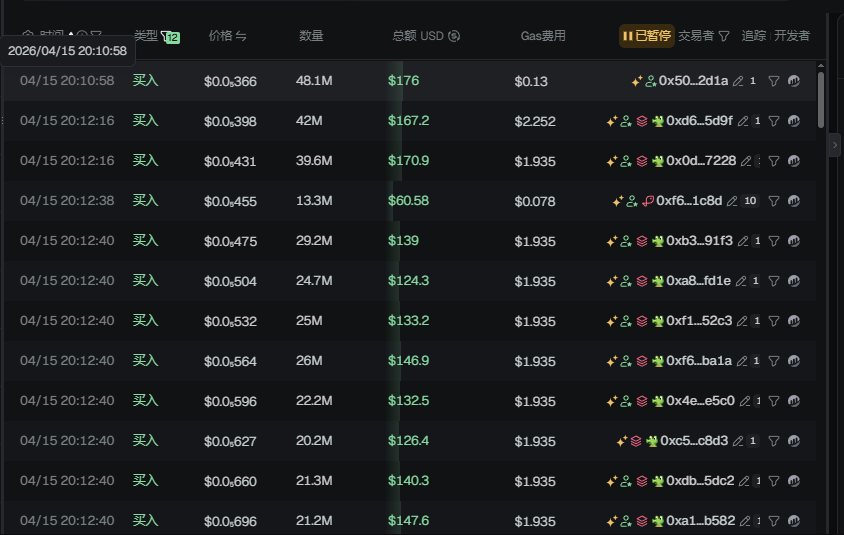This screenshot has width=844, height=535.
Task: Click the frog icon beside 0xa1...b582
Action: tap(658, 521)
